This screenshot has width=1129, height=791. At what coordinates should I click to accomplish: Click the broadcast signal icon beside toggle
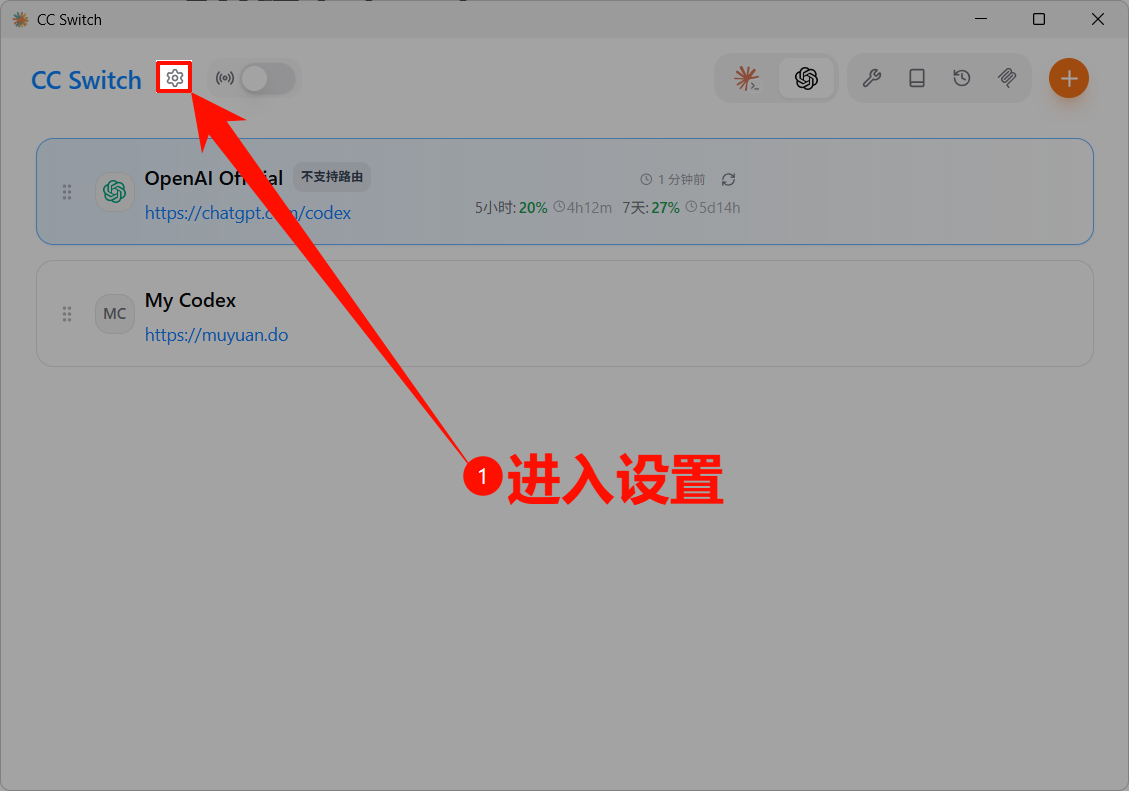tap(225, 78)
